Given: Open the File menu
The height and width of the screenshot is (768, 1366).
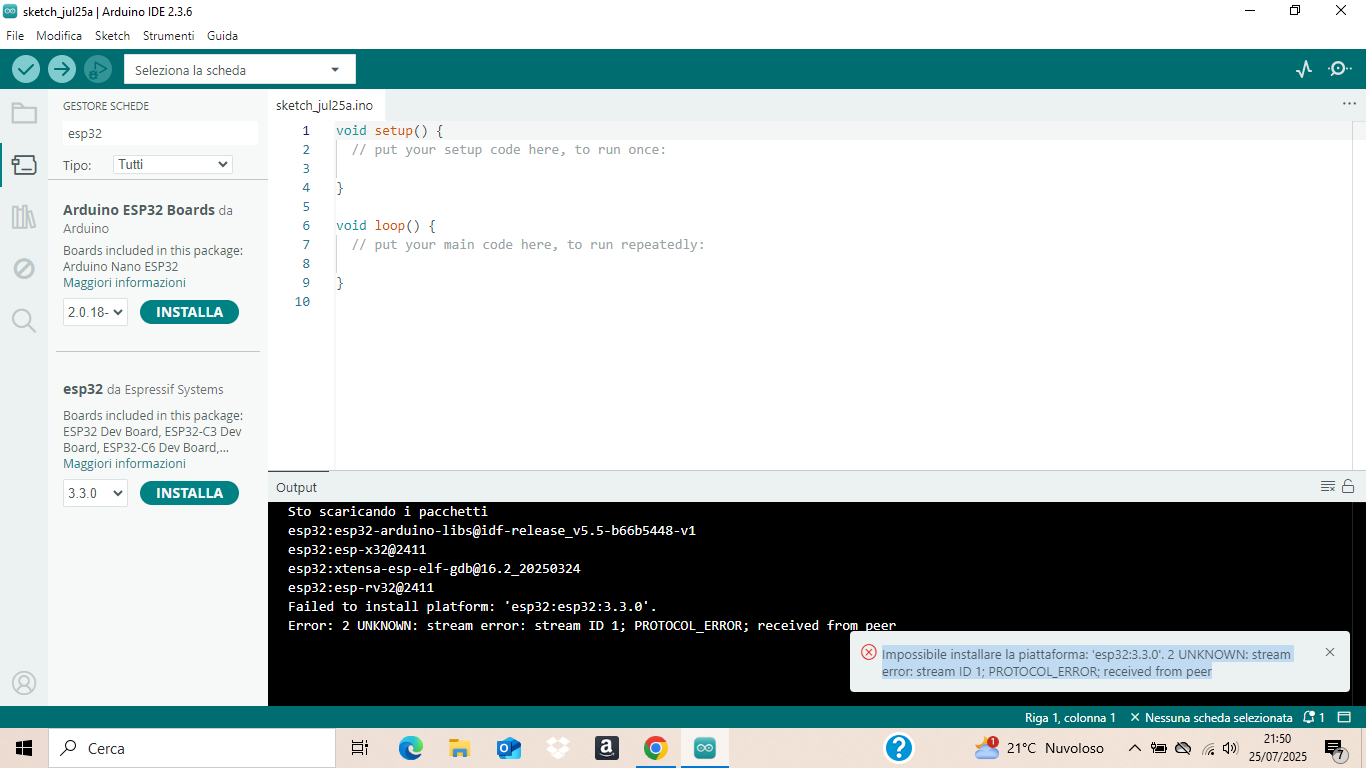Looking at the screenshot, I should point(15,35).
